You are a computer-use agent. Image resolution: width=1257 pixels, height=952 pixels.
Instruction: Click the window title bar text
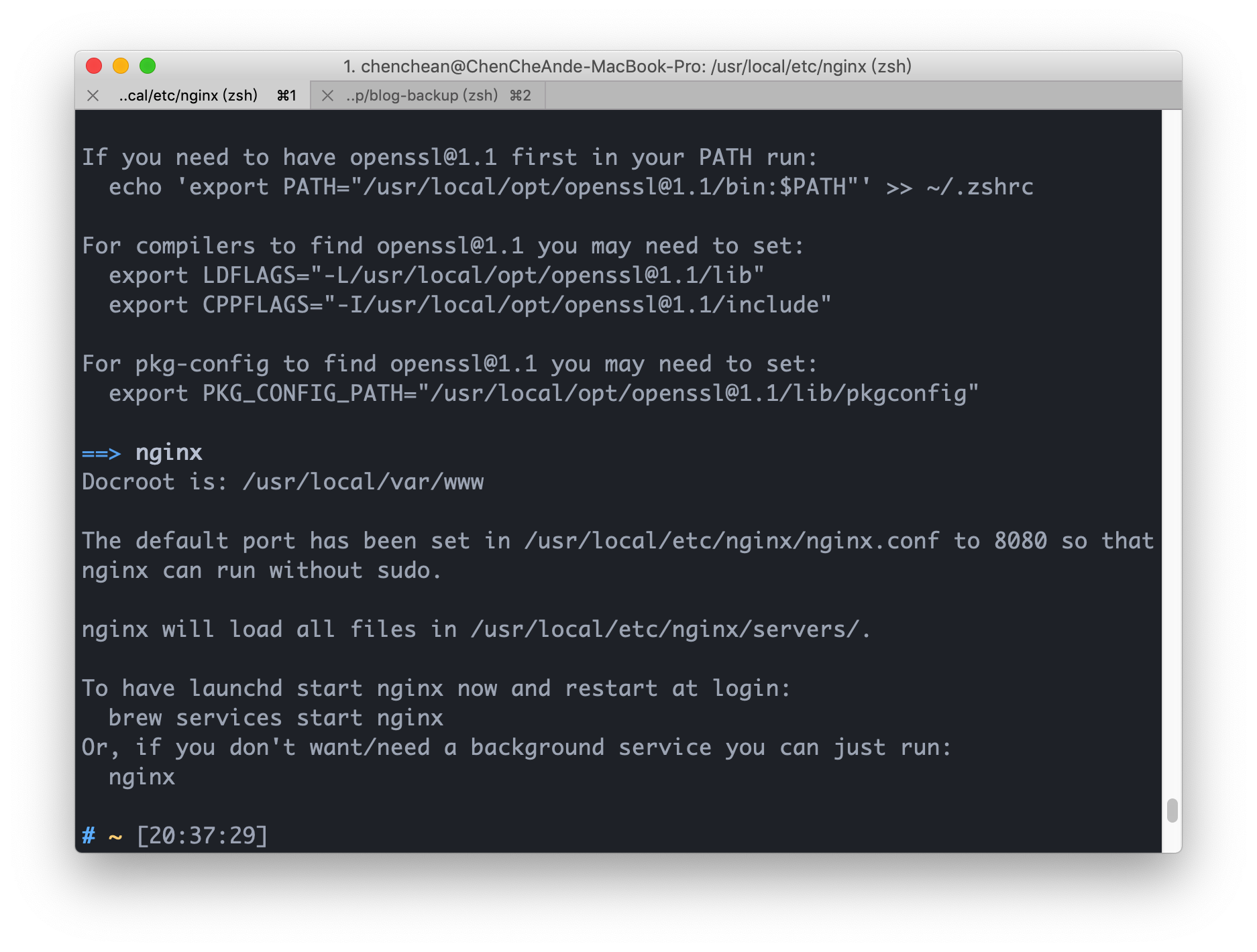(x=627, y=66)
